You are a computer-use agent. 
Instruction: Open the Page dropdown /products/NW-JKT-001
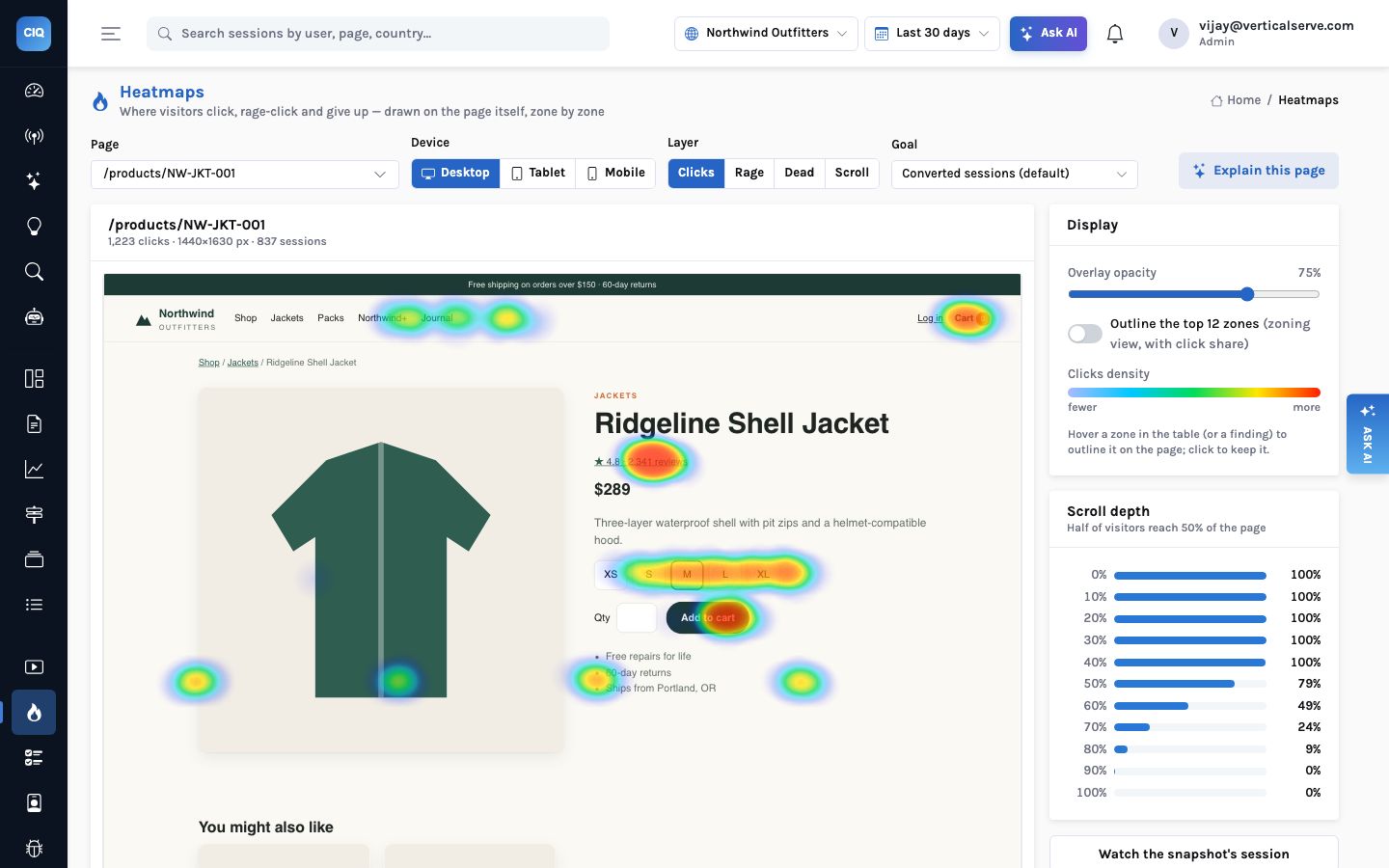(x=245, y=174)
